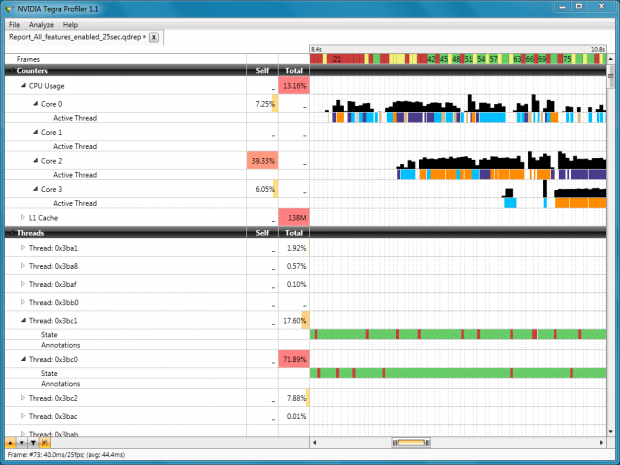Select frame 45 in the Frames bar

click(x=444, y=59)
